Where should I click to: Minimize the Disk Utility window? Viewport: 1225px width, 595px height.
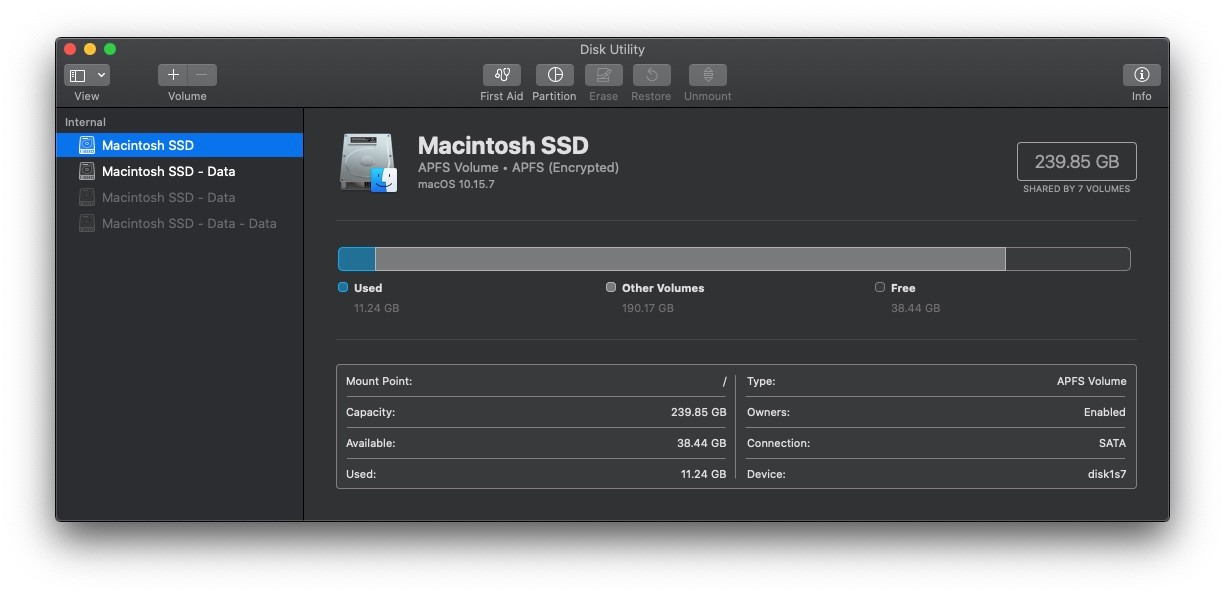pyautogui.click(x=90, y=49)
